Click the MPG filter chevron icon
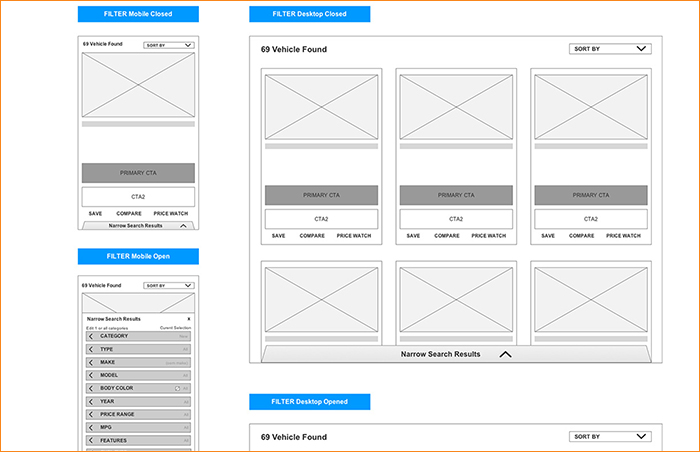Screen dimensions: 700x452 (91, 427)
